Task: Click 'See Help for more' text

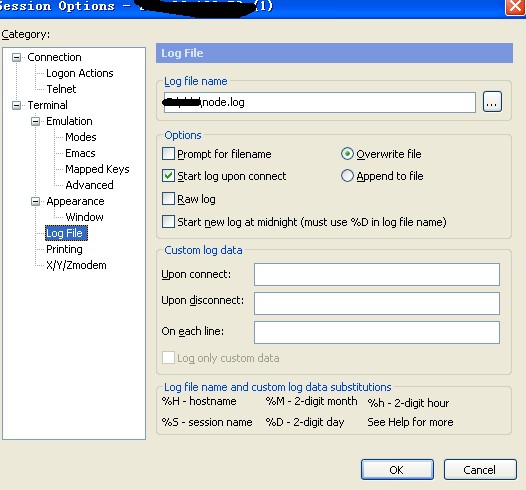Action: 410,422
